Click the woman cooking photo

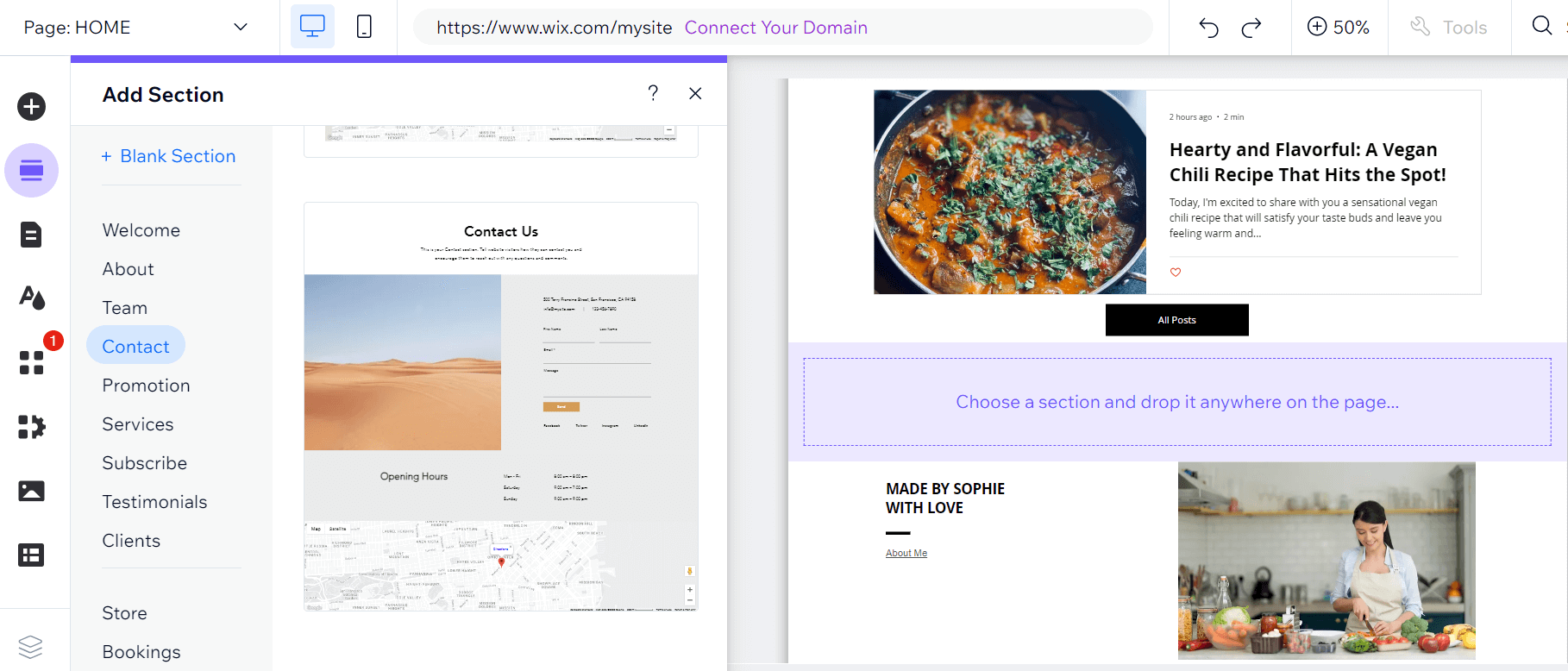tap(1327, 561)
